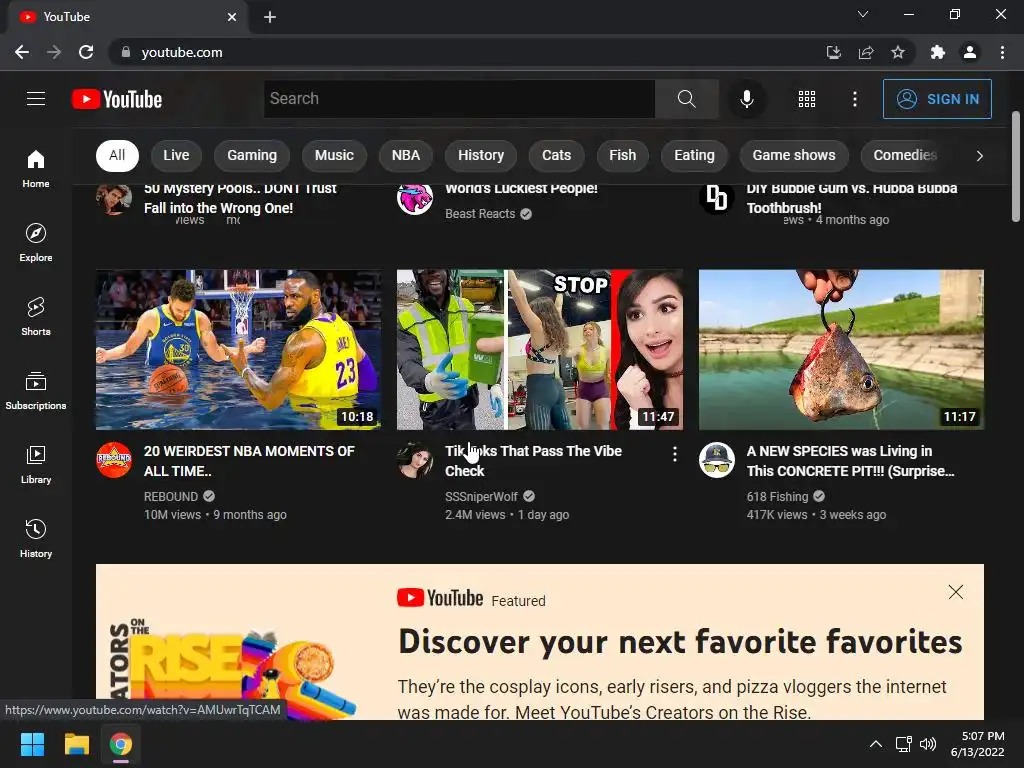Open the 618 Fishing channel avatar
Image resolution: width=1024 pixels, height=768 pixels.
click(x=716, y=460)
